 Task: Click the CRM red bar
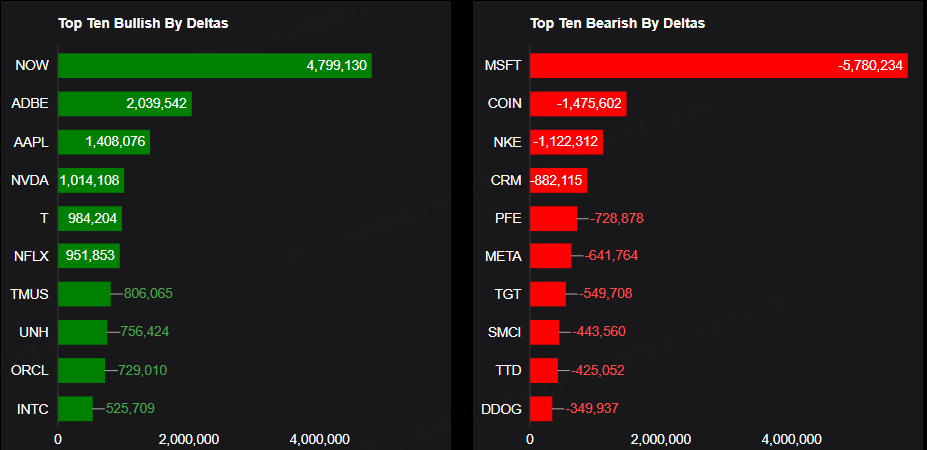pyautogui.click(x=558, y=181)
